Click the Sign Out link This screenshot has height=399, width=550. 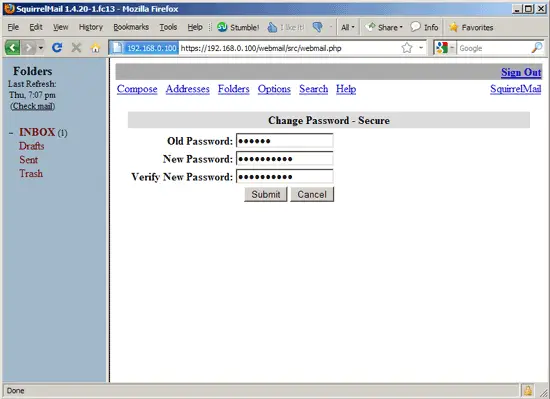tap(521, 72)
